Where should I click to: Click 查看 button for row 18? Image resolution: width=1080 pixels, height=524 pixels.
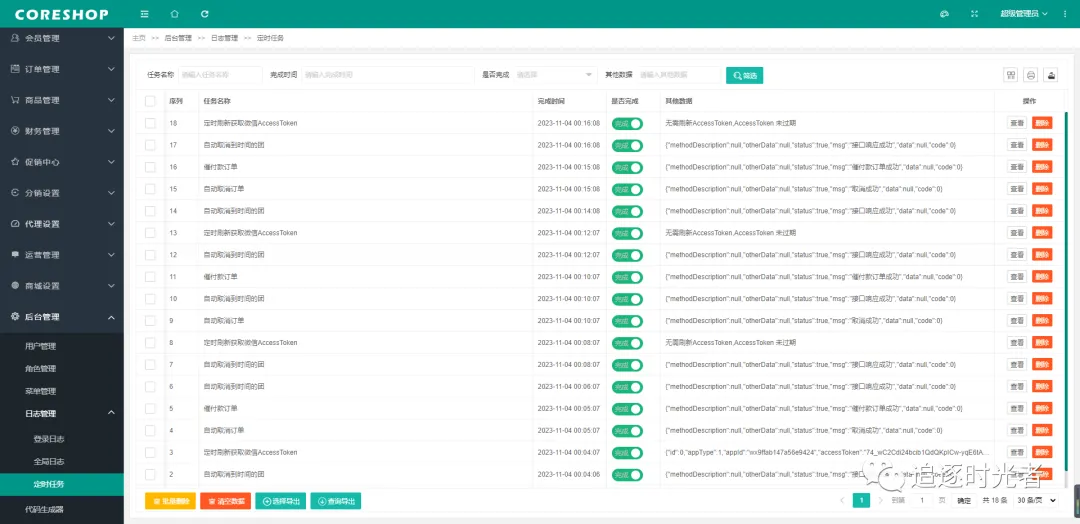[1017, 123]
